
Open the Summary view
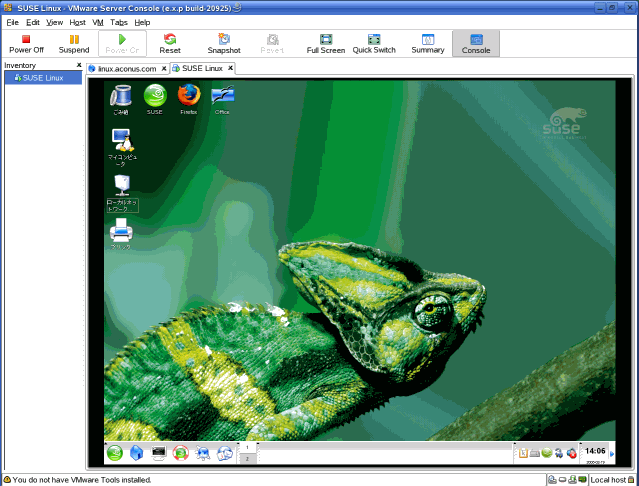[428, 43]
